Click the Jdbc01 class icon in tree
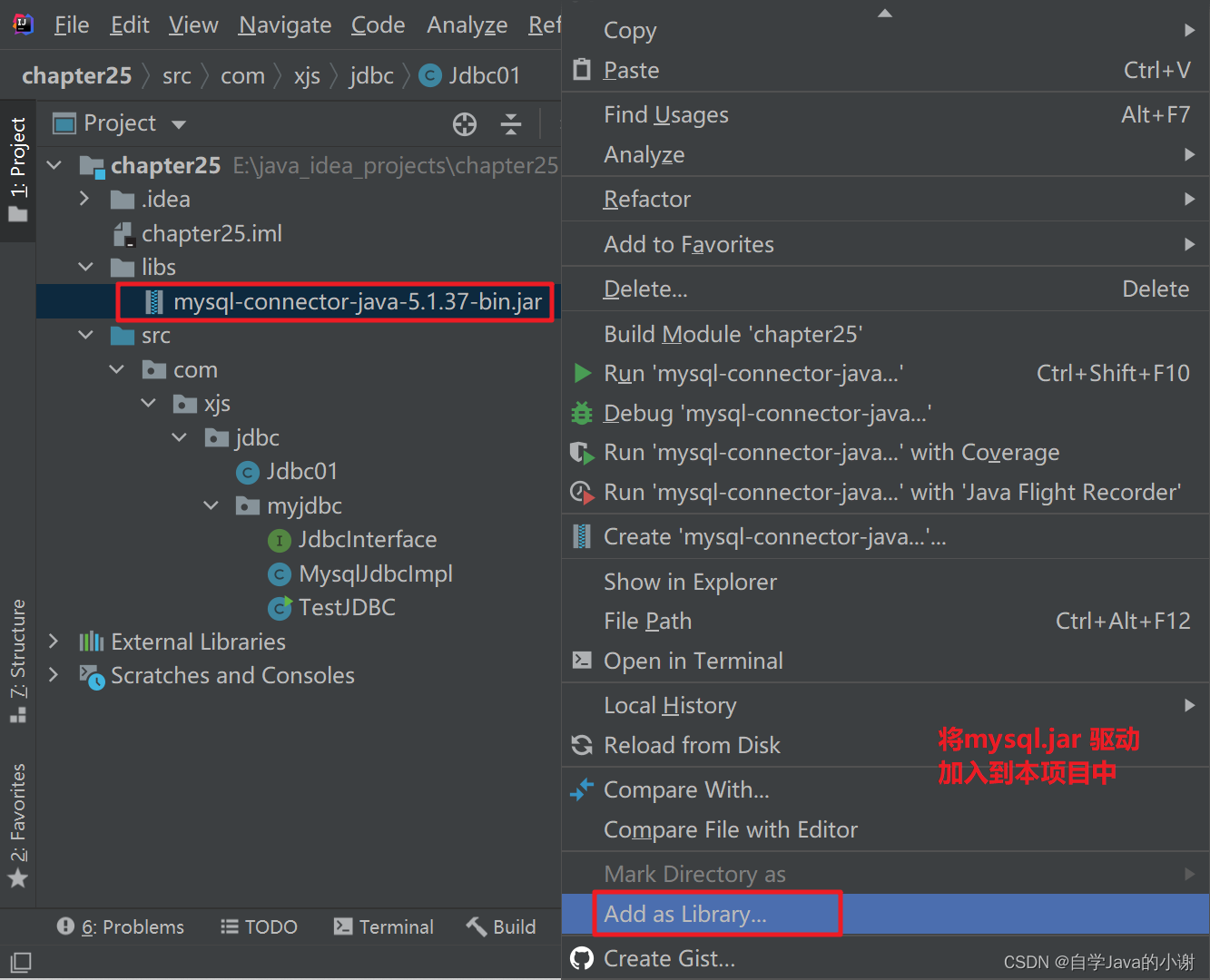The image size is (1210, 980). 248,472
